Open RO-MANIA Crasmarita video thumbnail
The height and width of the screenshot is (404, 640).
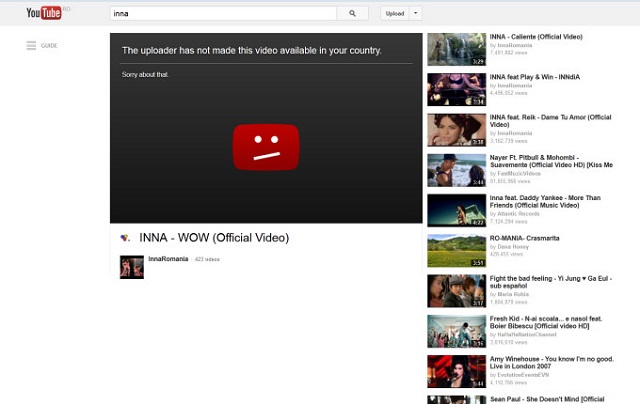click(x=456, y=250)
